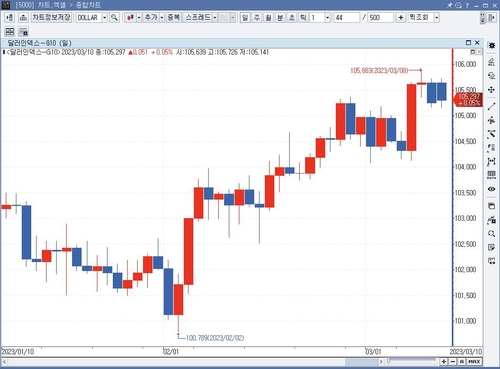Click the chart lock tool in sidebar
This screenshot has width=500, height=369.
click(x=491, y=220)
